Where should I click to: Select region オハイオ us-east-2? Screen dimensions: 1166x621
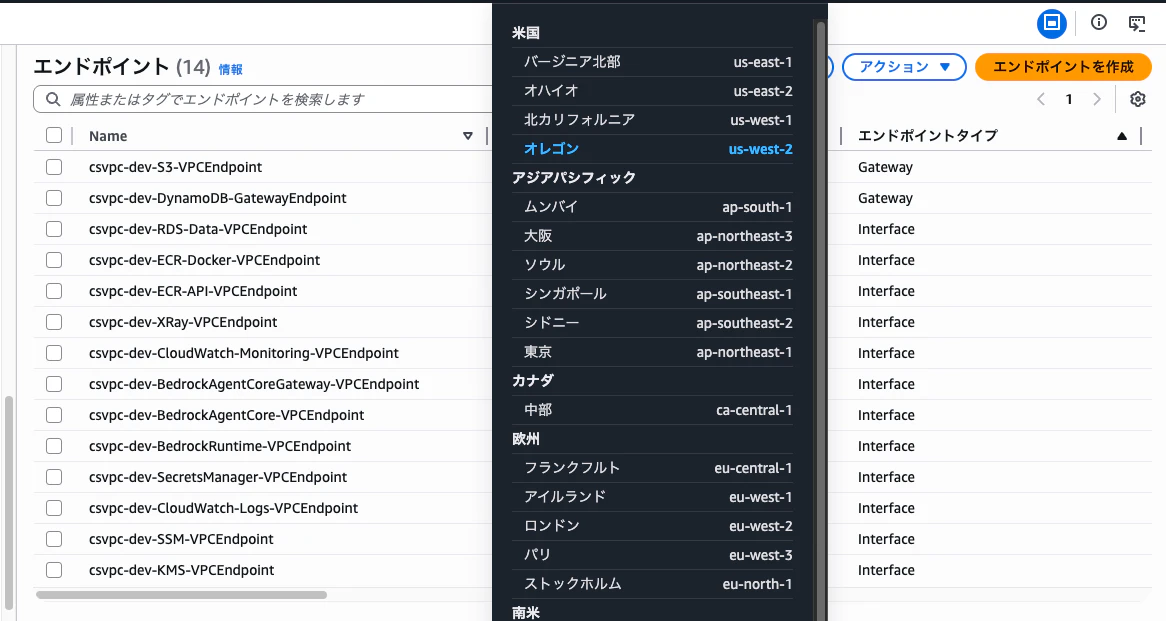point(652,91)
